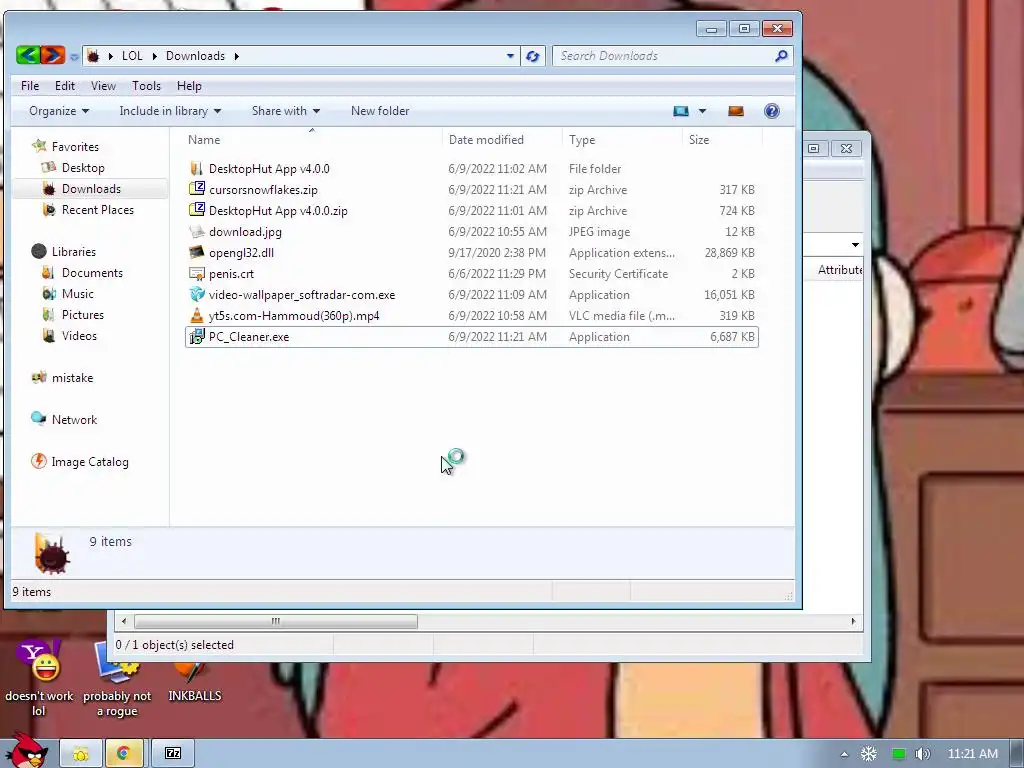This screenshot has height=768, width=1024.
Task: Click the Change your view icon
Action: pyautogui.click(x=680, y=111)
